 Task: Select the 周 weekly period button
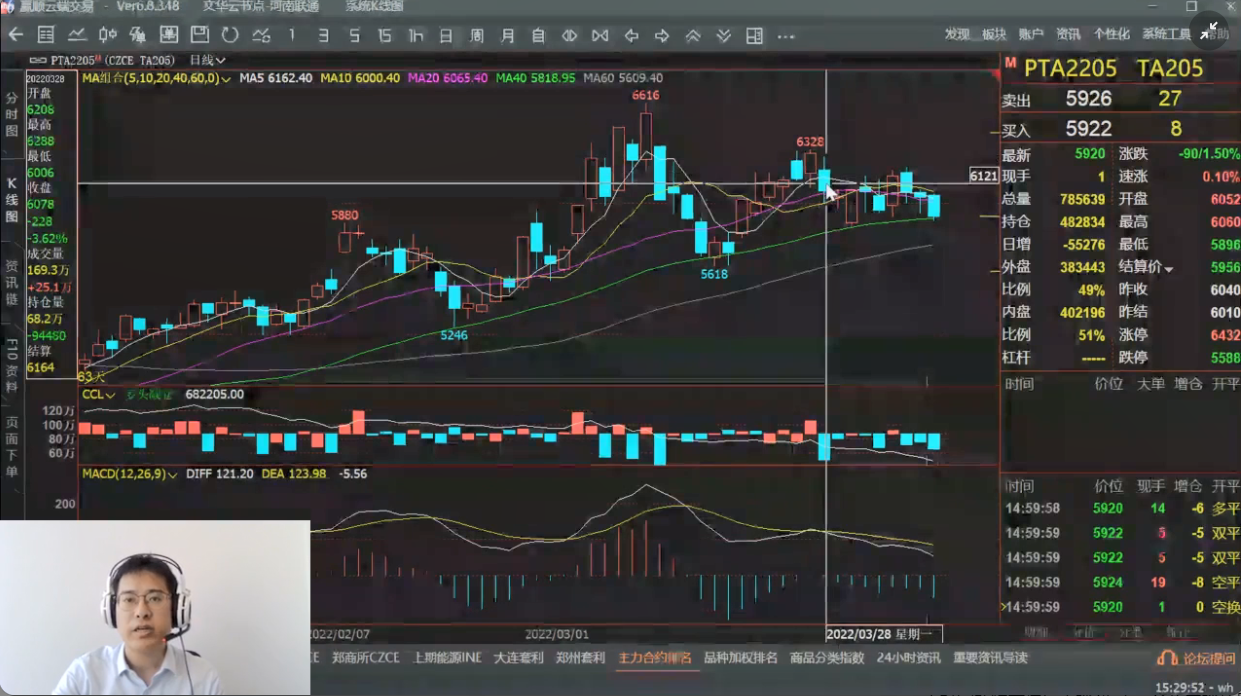click(477, 36)
